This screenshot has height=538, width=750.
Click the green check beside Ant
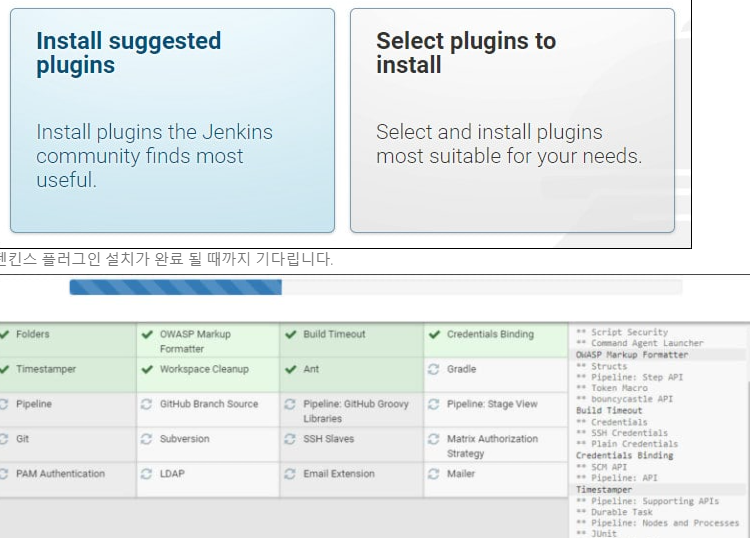coord(291,369)
